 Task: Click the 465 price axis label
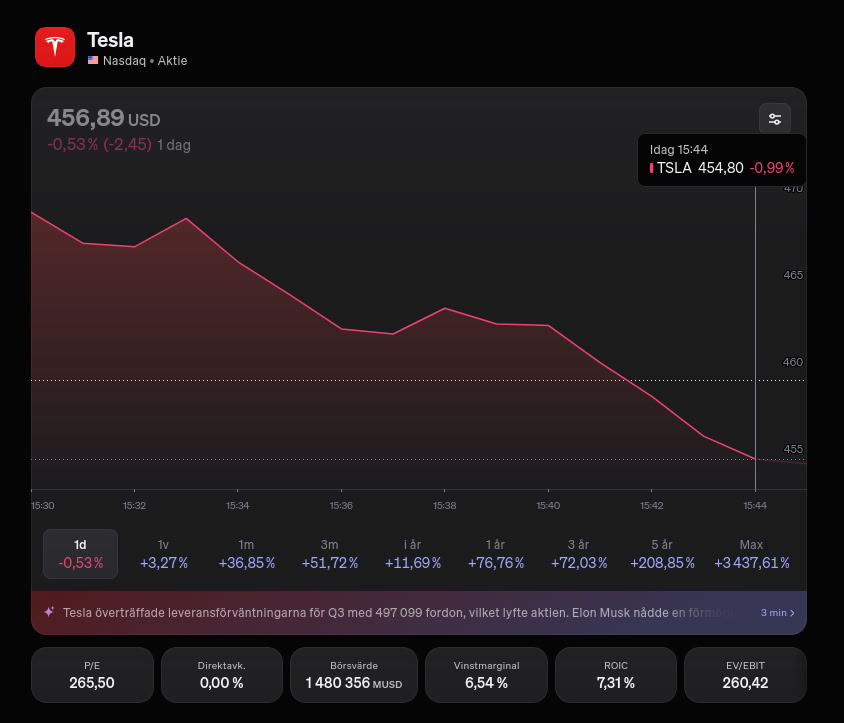click(793, 275)
